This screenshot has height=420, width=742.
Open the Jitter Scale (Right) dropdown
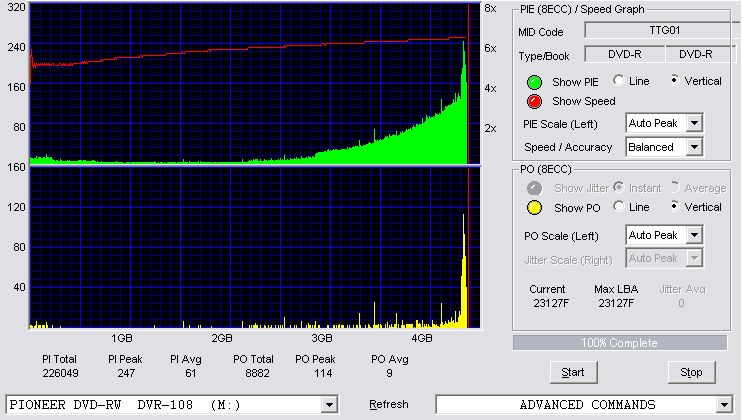tap(694, 258)
